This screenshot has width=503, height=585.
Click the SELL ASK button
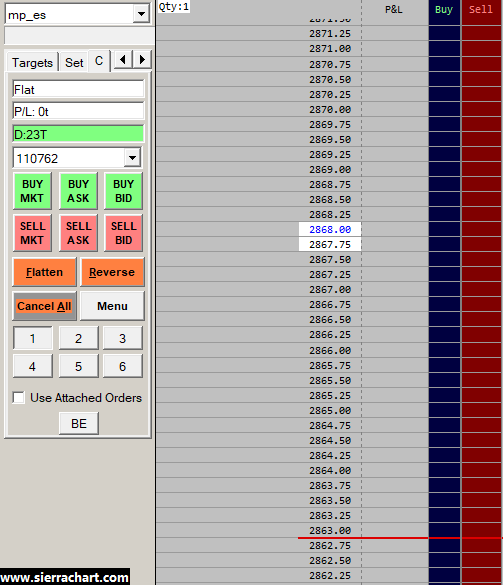pyautogui.click(x=78, y=233)
